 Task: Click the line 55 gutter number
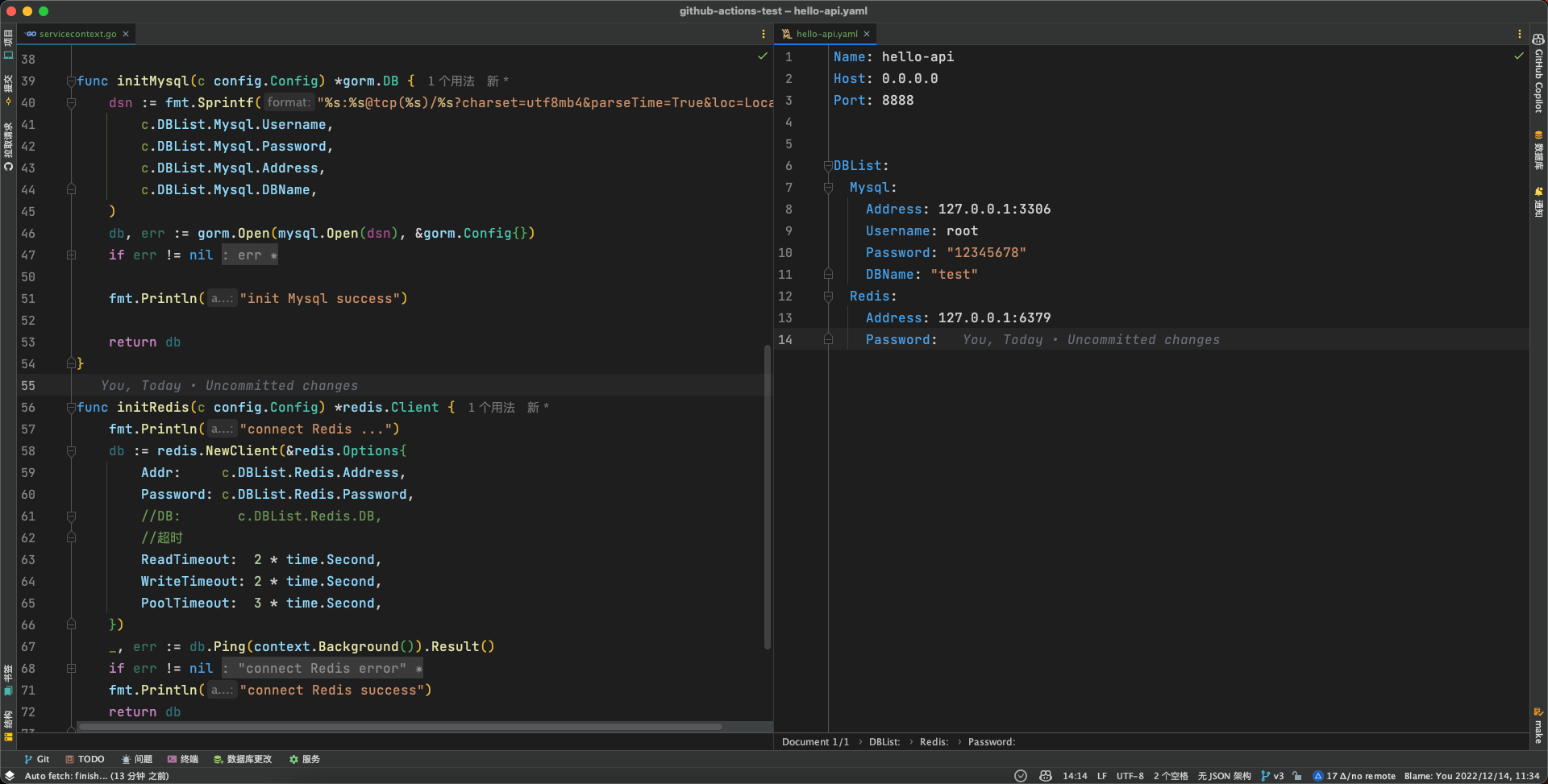point(28,386)
